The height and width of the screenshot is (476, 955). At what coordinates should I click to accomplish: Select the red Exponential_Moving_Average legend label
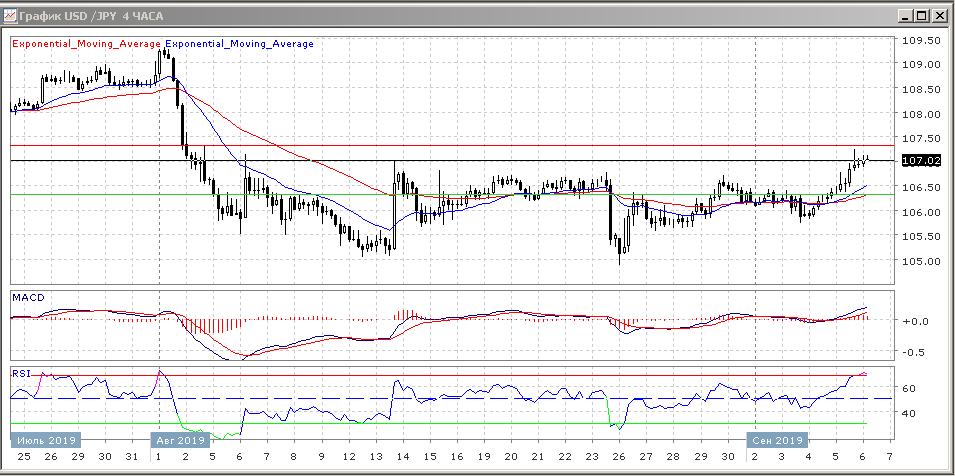tap(85, 44)
